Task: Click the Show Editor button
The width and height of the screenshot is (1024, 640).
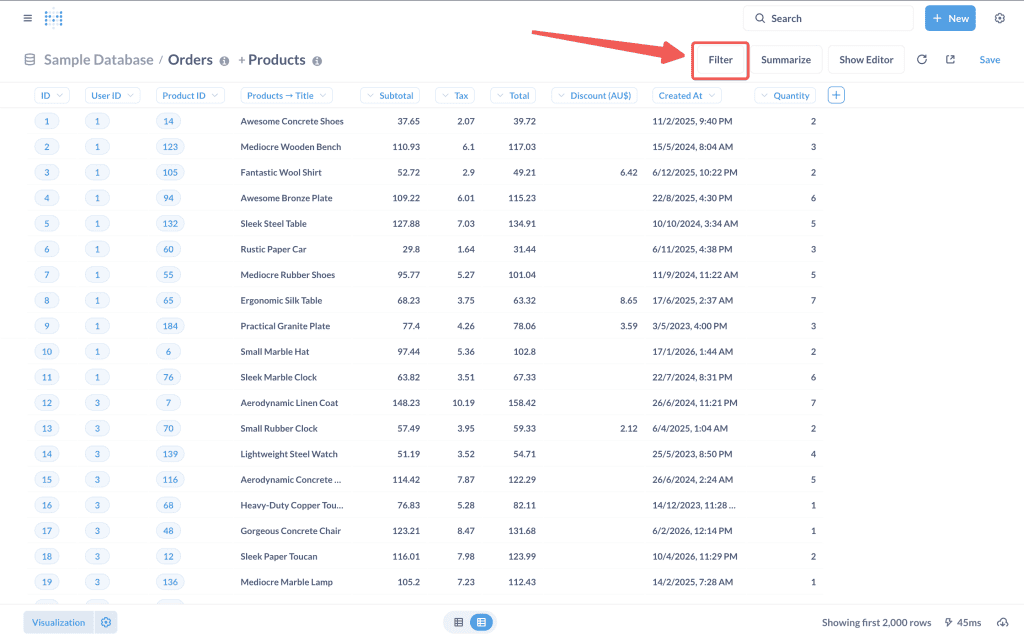Action: tap(866, 60)
